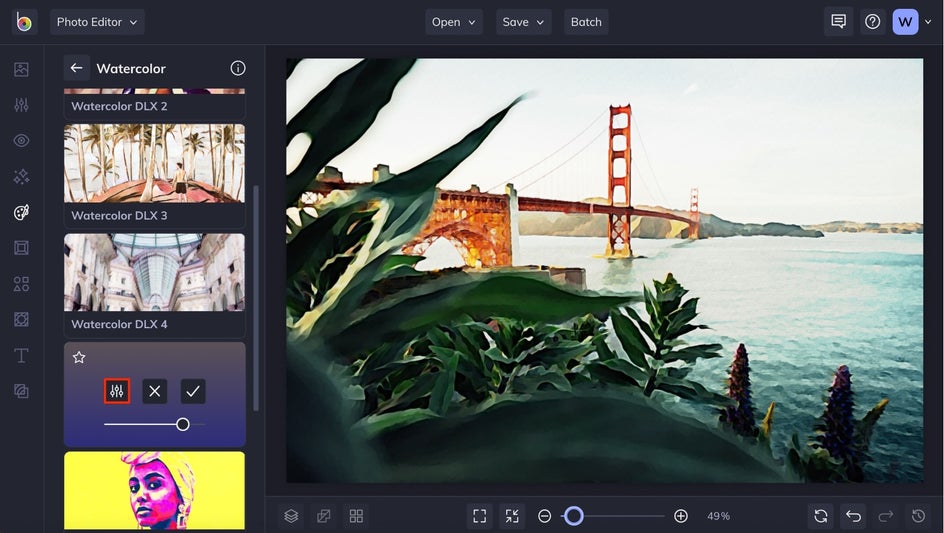Select the pop art woman thumbnail
This screenshot has width=944, height=533.
pyautogui.click(x=155, y=491)
